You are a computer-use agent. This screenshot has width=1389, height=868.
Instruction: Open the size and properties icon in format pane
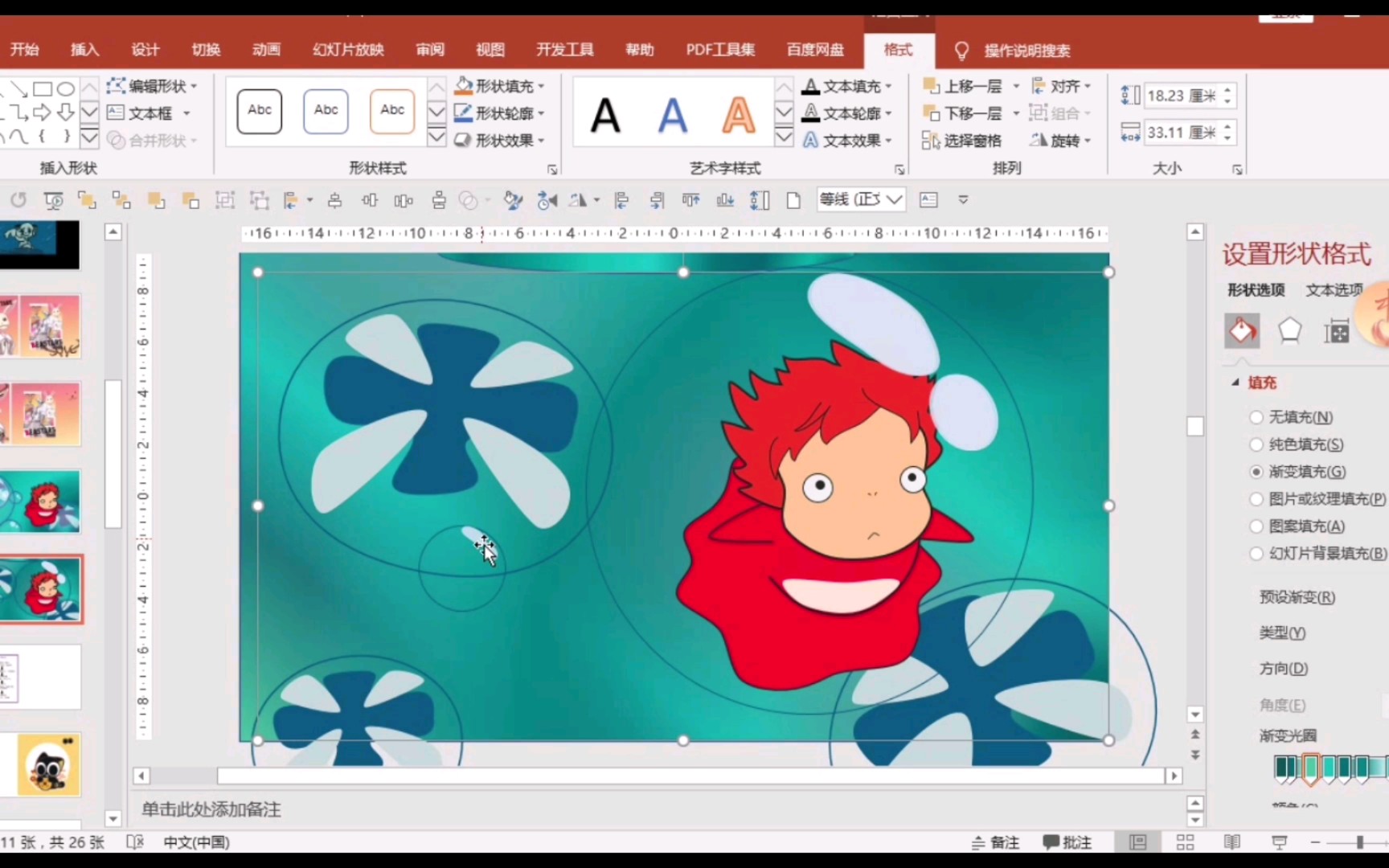(1337, 331)
